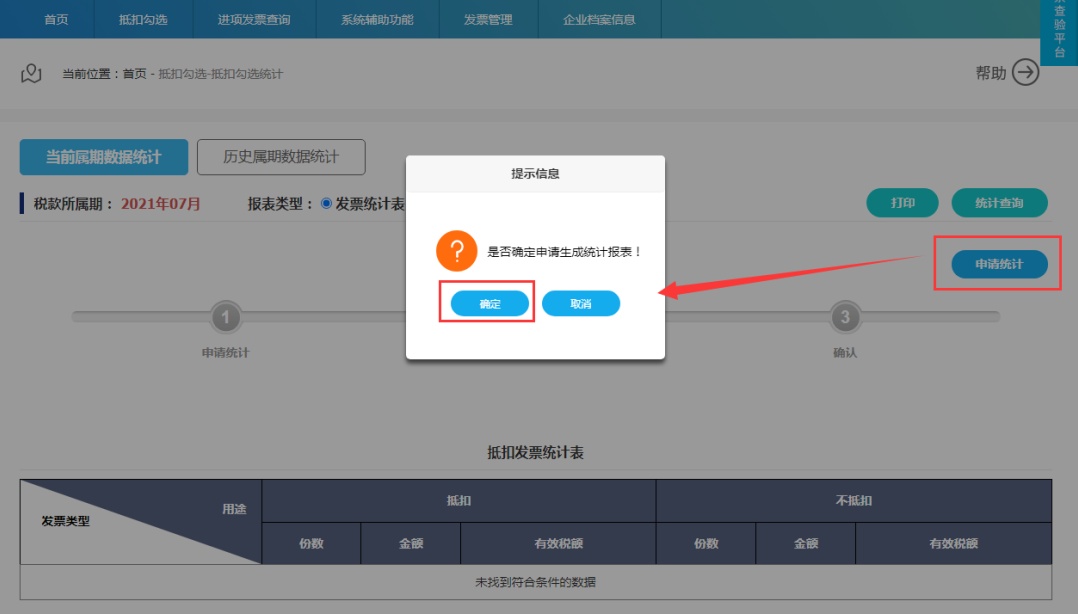Open the 查验平台 side tab
This screenshot has height=614, width=1078.
click(x=1059, y=32)
